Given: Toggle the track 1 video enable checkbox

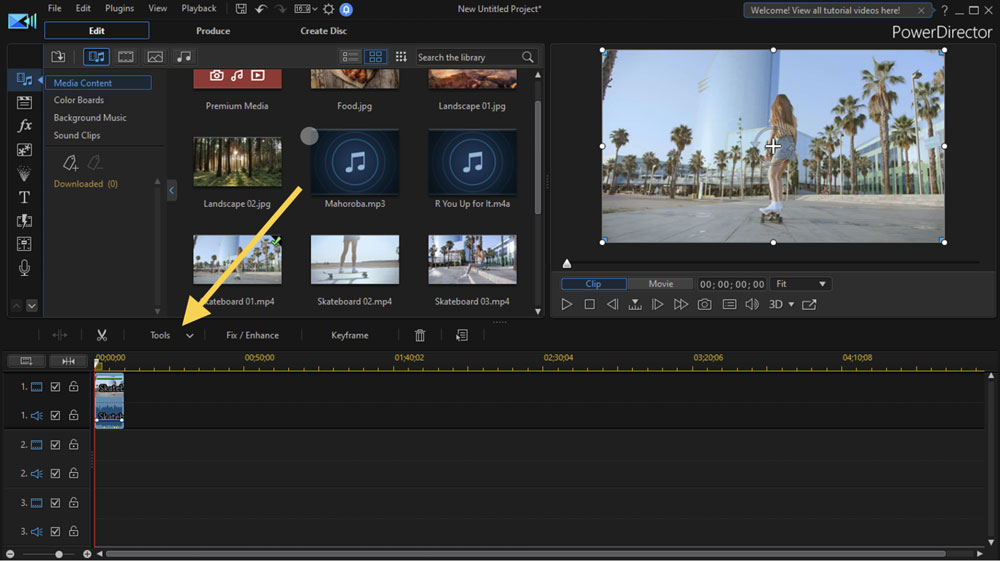Looking at the screenshot, I should (56, 387).
